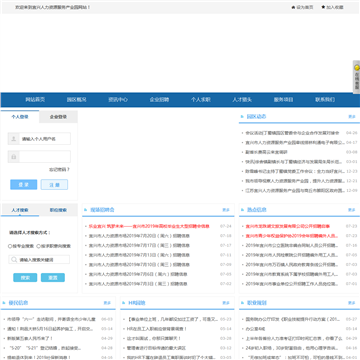
Task: Open 便民信息 article dated 04-29
Action: tap(30, 338)
